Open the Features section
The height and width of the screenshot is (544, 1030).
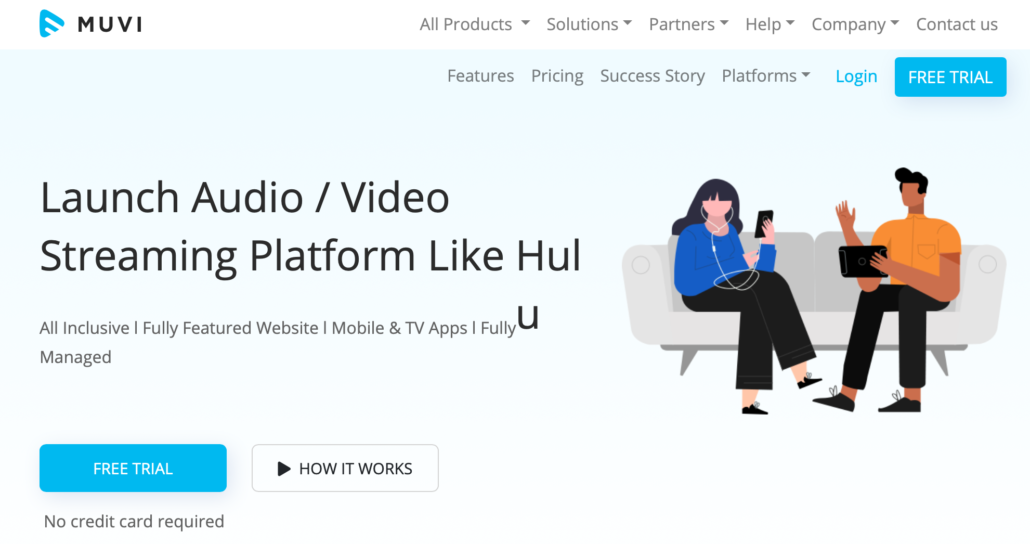tap(480, 76)
